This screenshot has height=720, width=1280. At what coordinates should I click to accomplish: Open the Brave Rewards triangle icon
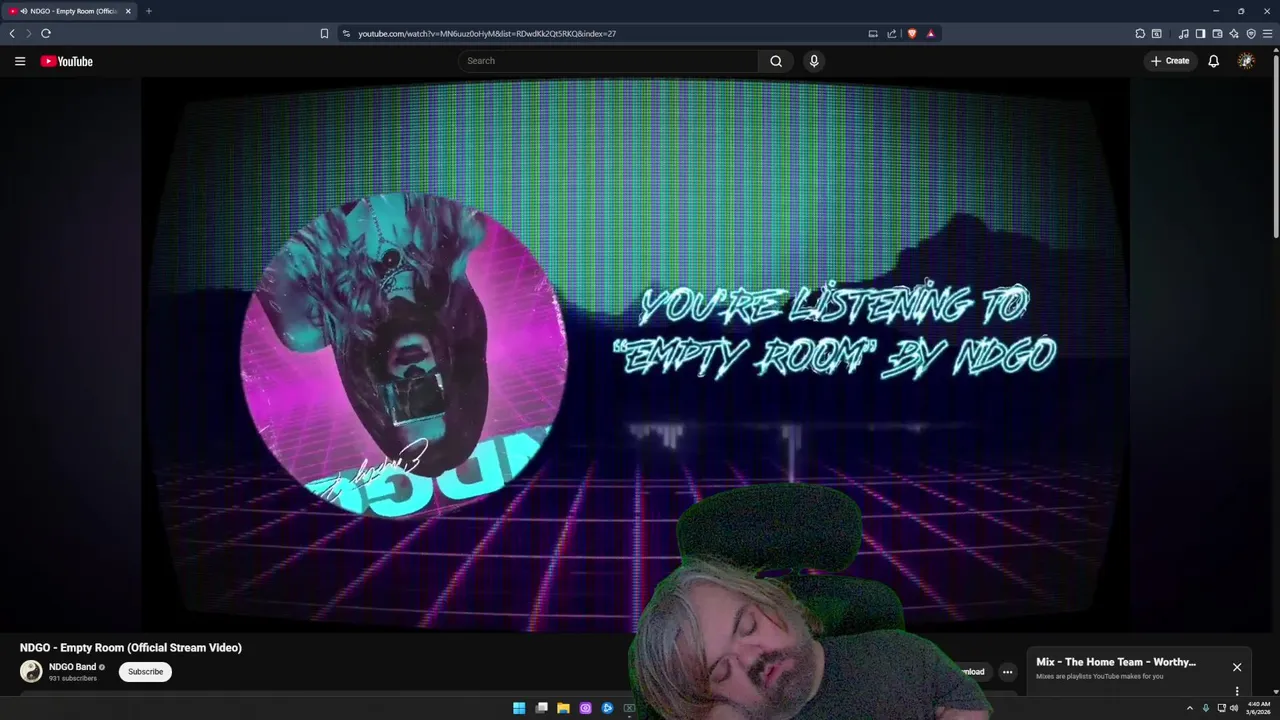click(930, 33)
